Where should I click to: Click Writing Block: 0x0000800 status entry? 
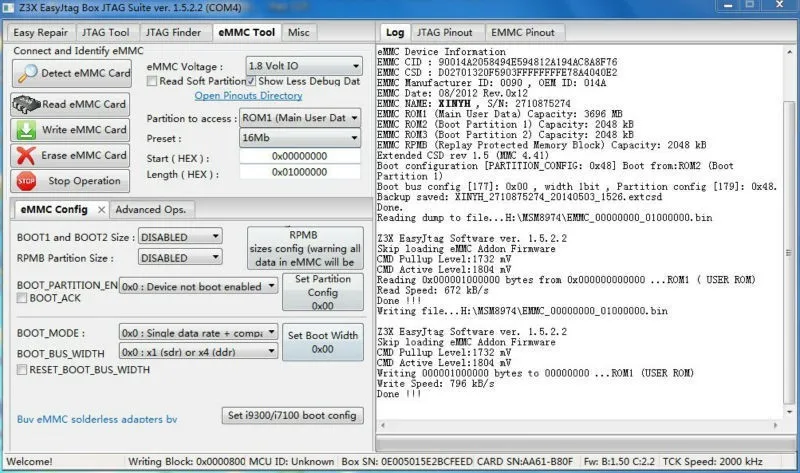tap(187, 461)
